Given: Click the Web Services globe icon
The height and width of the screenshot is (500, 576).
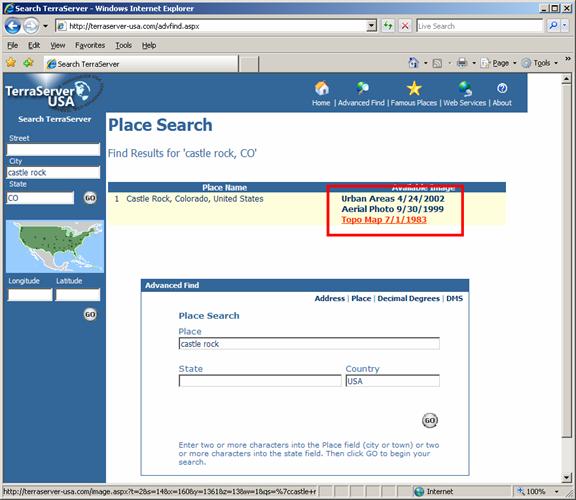Looking at the screenshot, I should (465, 89).
